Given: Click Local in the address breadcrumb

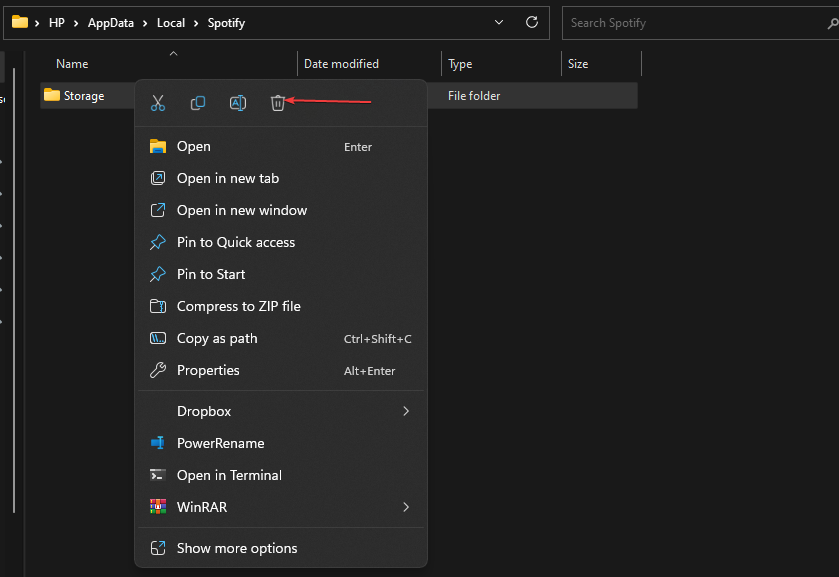Looking at the screenshot, I should click(171, 23).
